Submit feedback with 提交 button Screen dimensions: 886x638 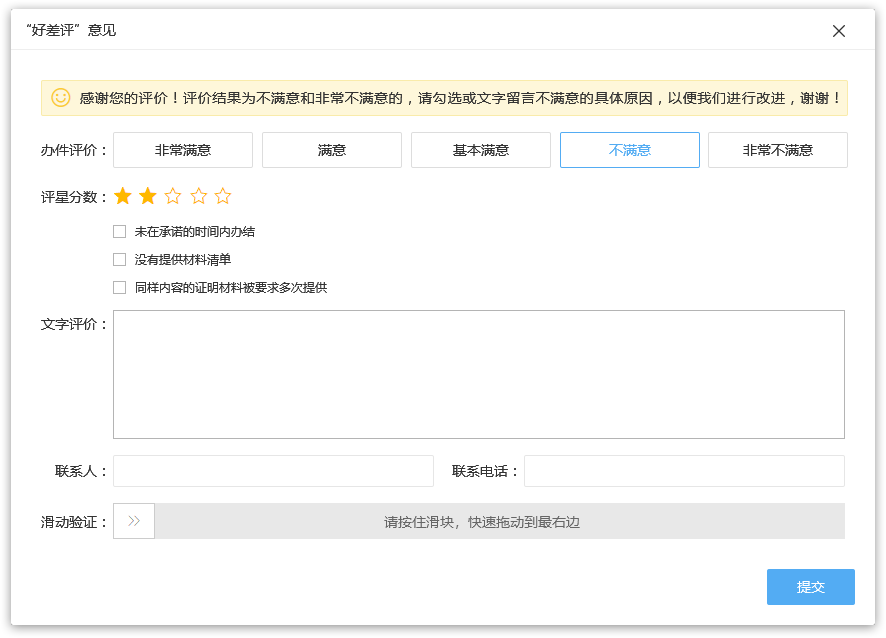click(810, 587)
